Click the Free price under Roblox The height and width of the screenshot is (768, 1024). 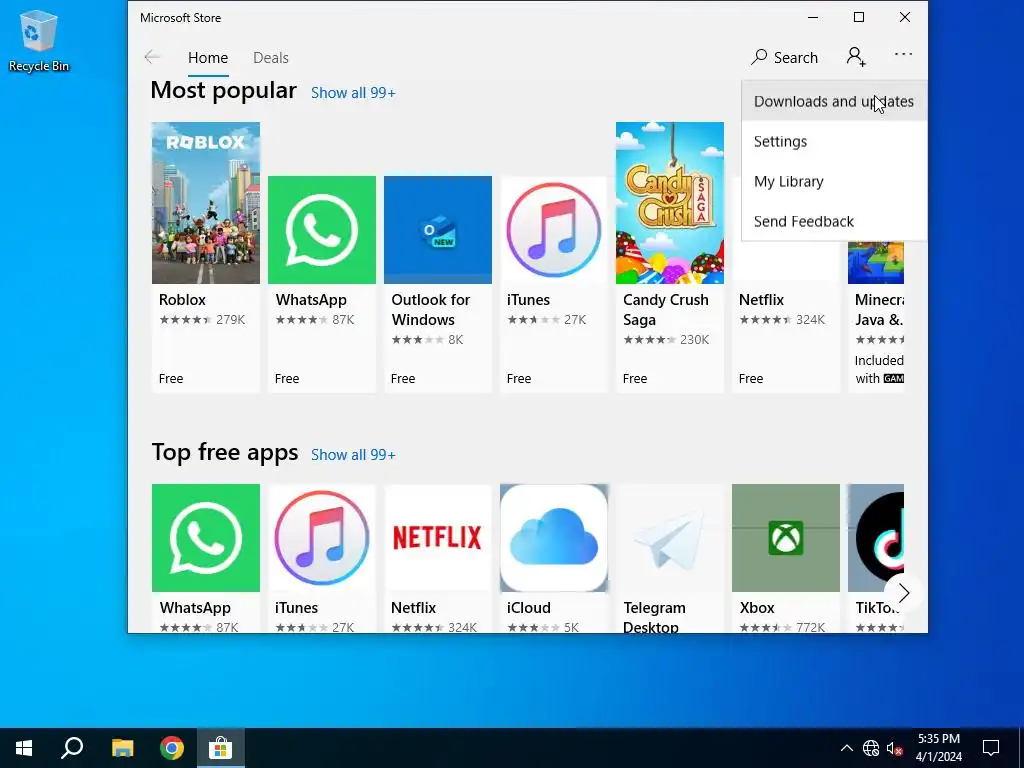(170, 379)
